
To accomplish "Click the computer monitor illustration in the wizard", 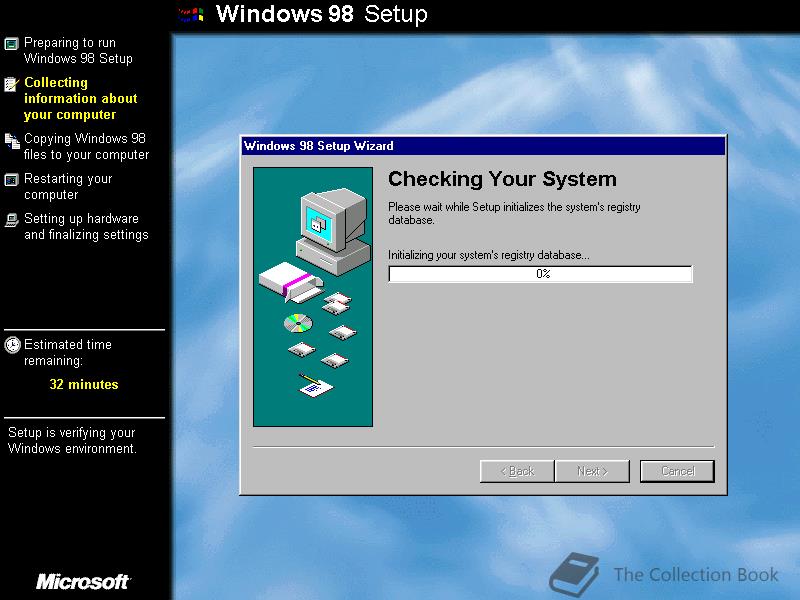I will pos(333,231).
